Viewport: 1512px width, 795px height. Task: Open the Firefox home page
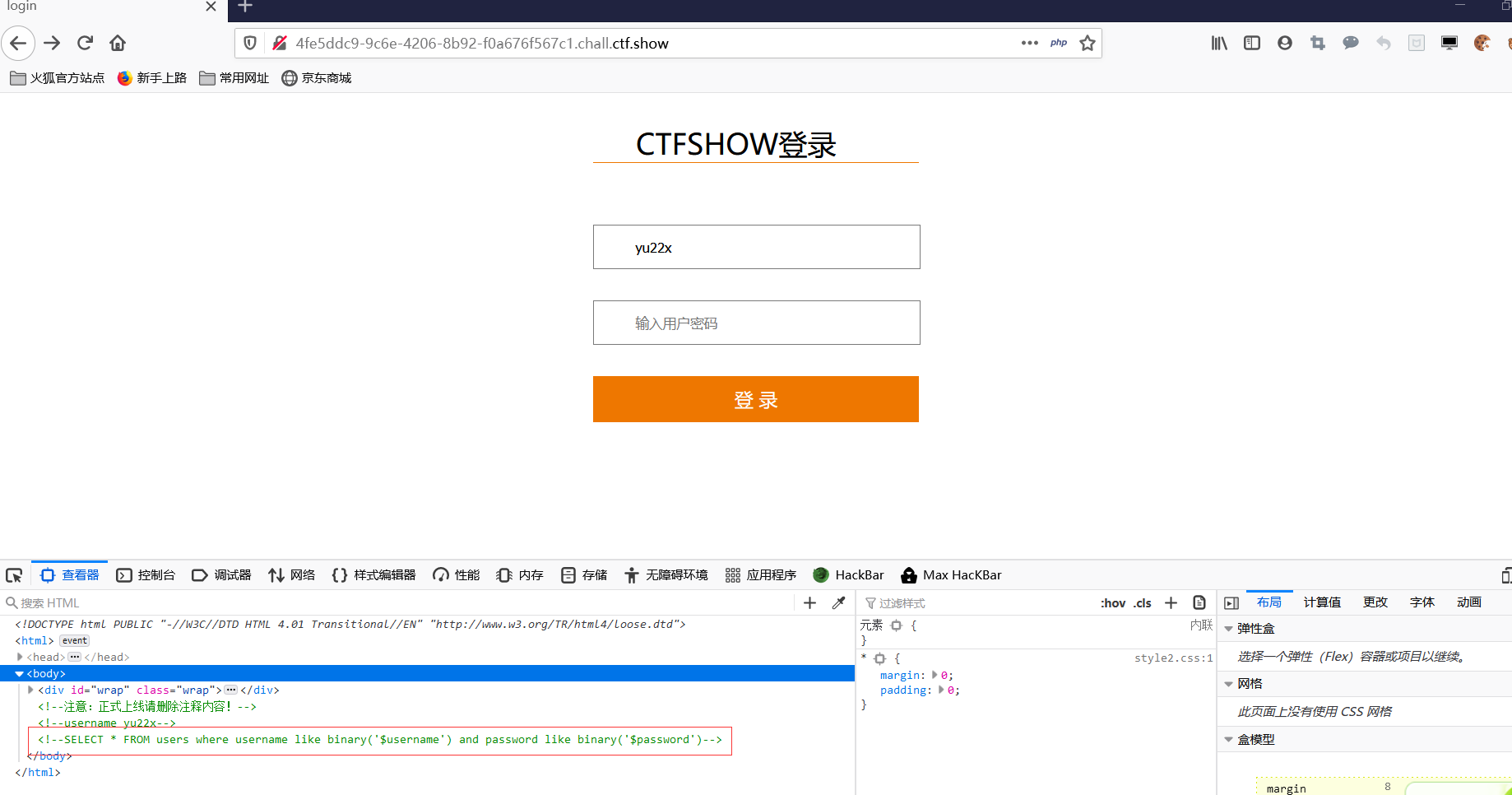[118, 43]
